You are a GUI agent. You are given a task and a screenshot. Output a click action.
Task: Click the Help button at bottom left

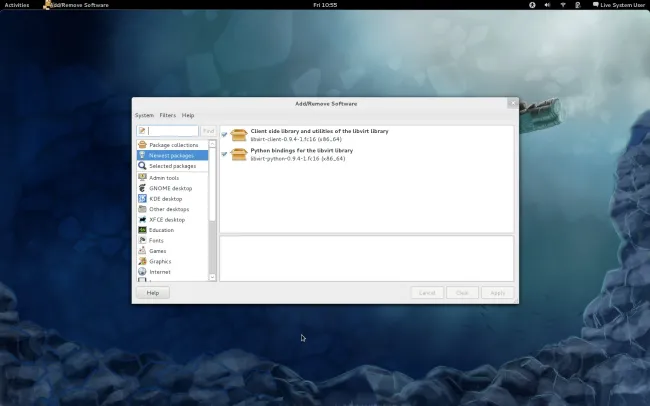point(153,293)
